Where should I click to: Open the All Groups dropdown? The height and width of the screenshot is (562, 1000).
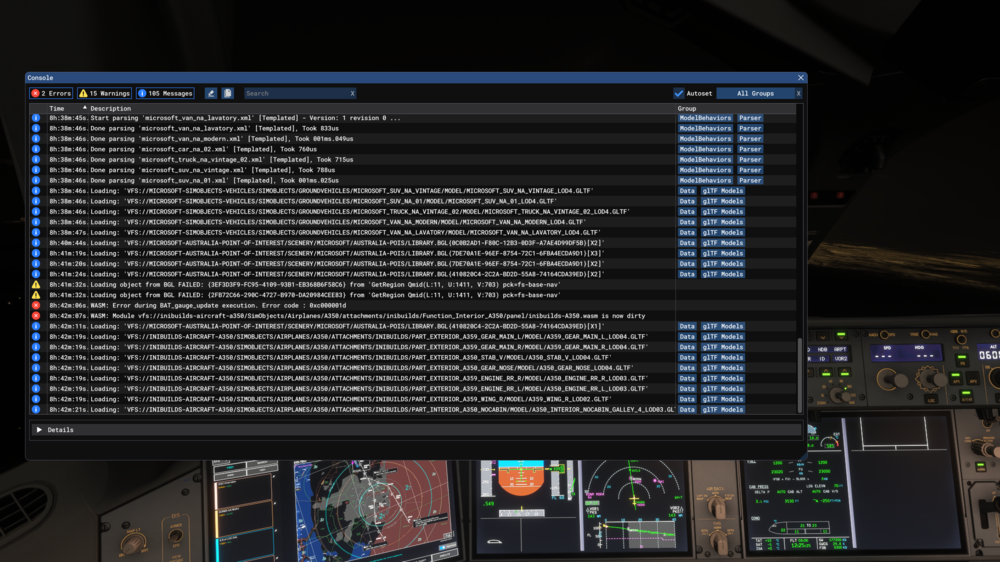pos(755,93)
